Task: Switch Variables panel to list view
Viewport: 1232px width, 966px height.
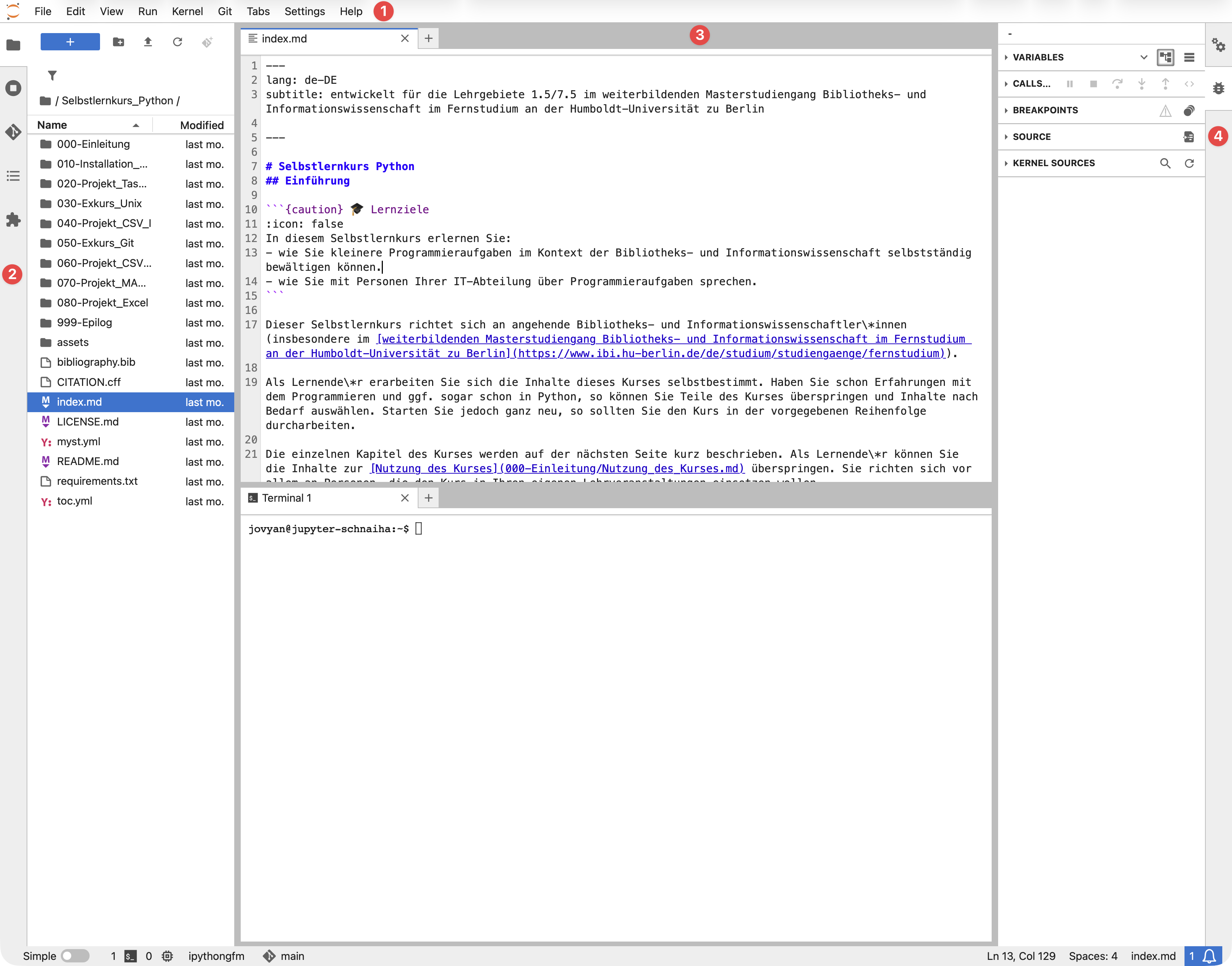Action: point(1189,57)
